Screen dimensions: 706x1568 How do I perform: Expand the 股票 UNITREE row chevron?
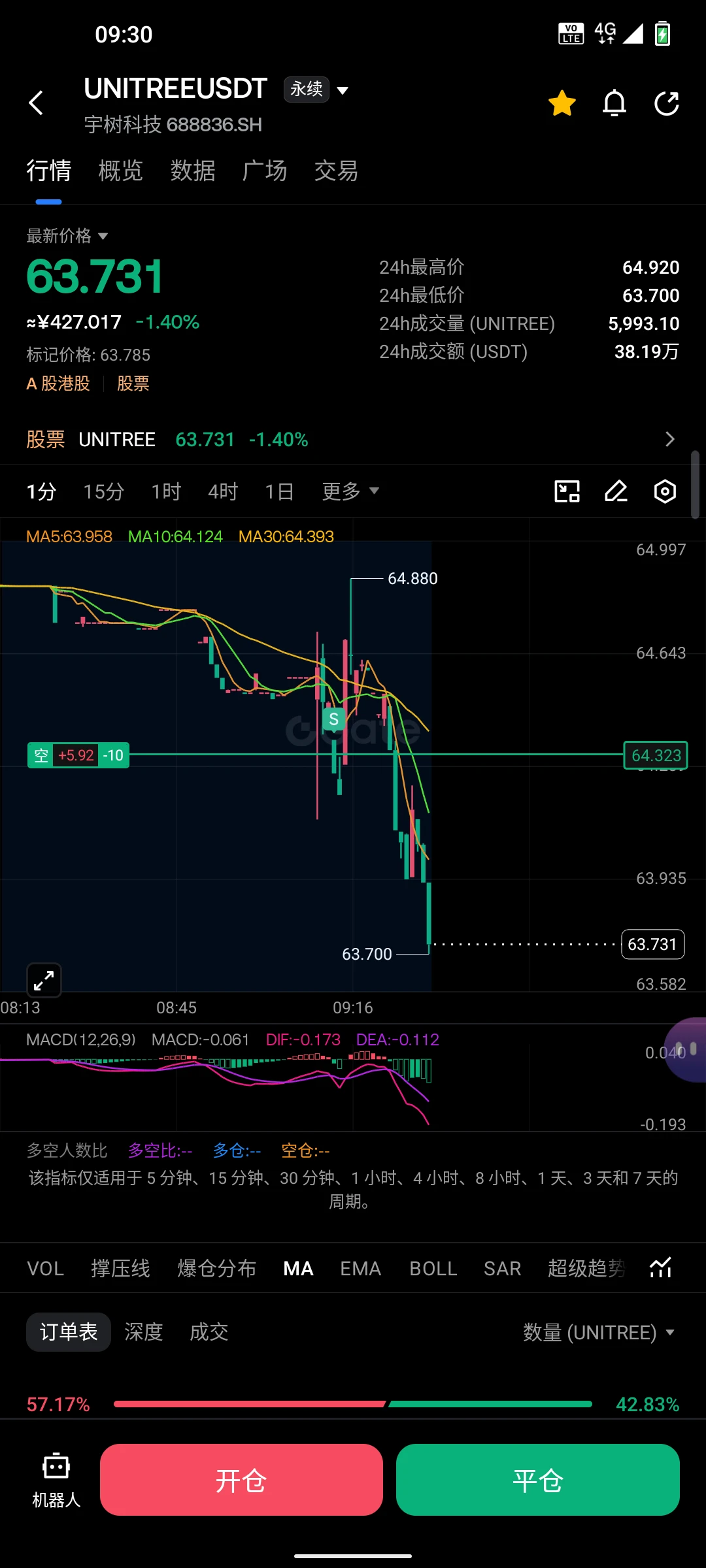pyautogui.click(x=669, y=439)
